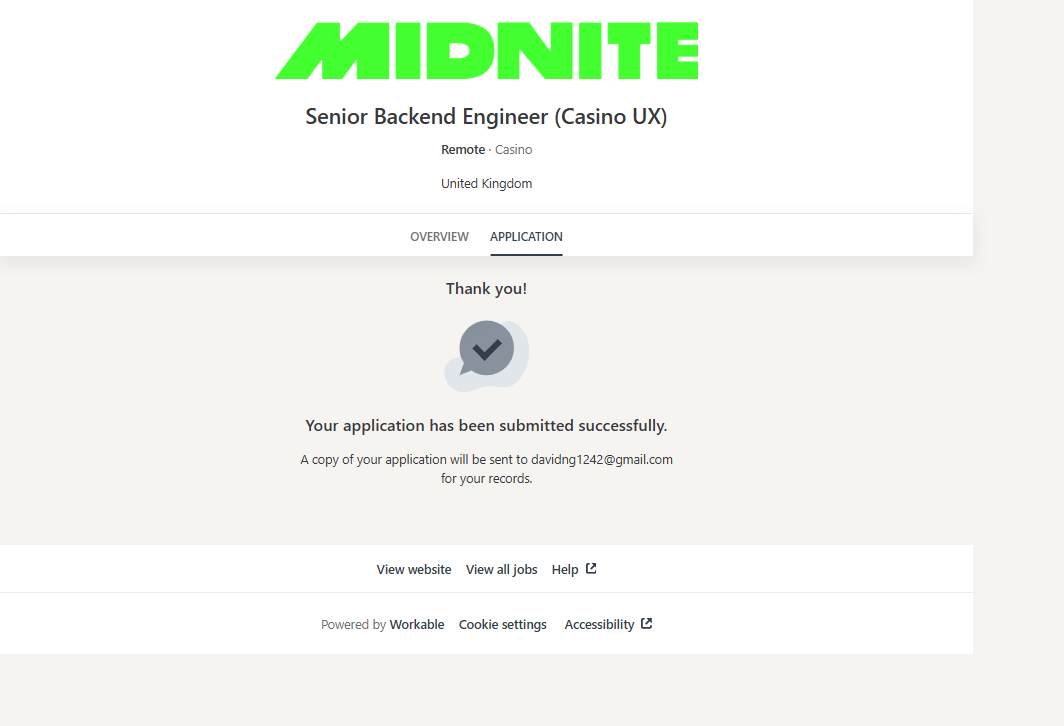
Task: Click the Powered by text in footer
Action: (353, 625)
